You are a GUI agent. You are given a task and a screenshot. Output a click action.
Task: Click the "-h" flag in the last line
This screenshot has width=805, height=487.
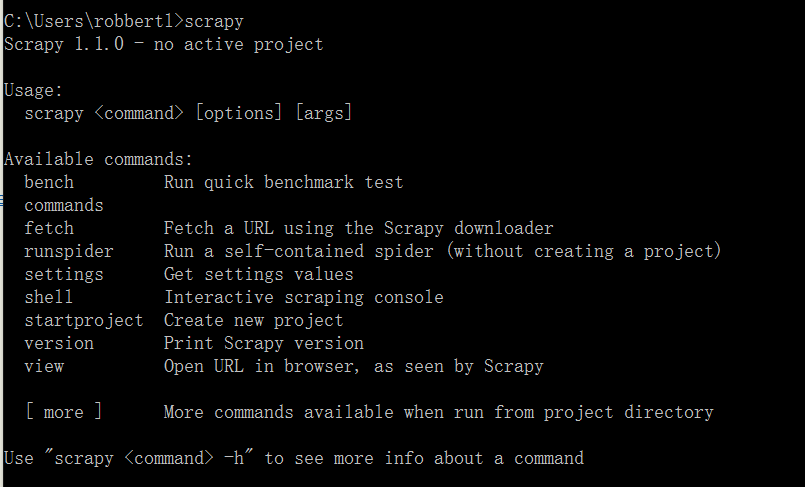(234, 458)
